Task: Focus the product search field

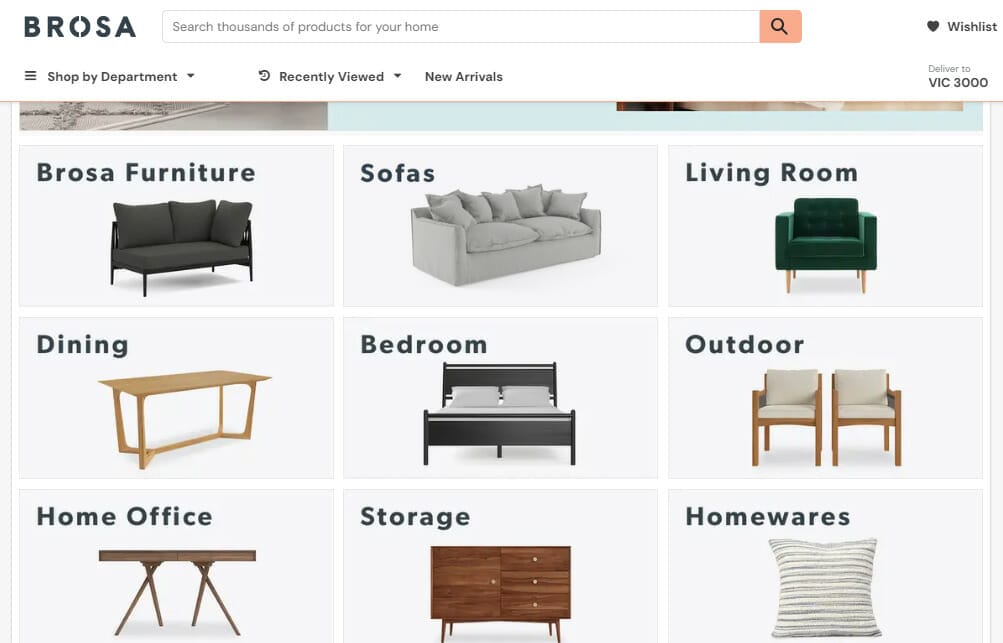Action: [461, 26]
